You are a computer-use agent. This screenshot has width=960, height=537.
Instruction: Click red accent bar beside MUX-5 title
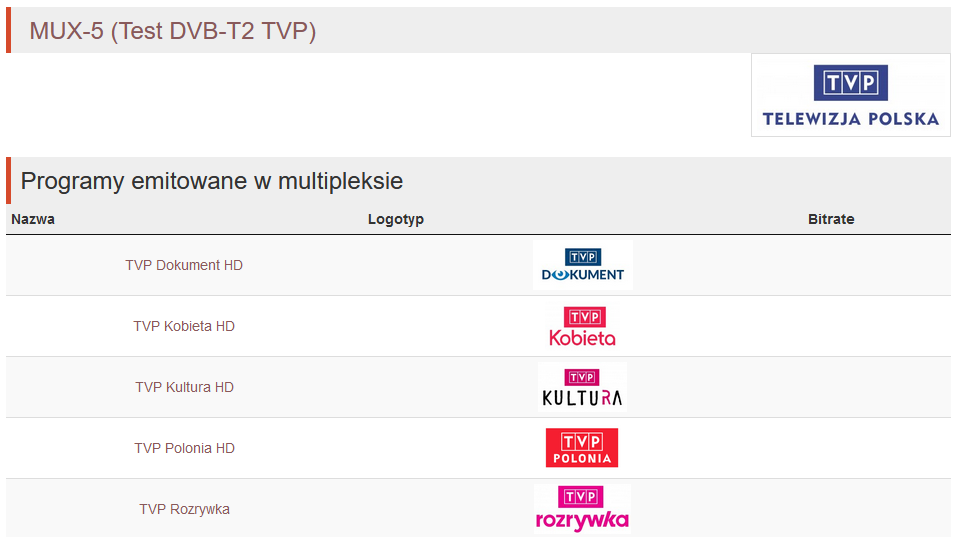(x=9, y=31)
